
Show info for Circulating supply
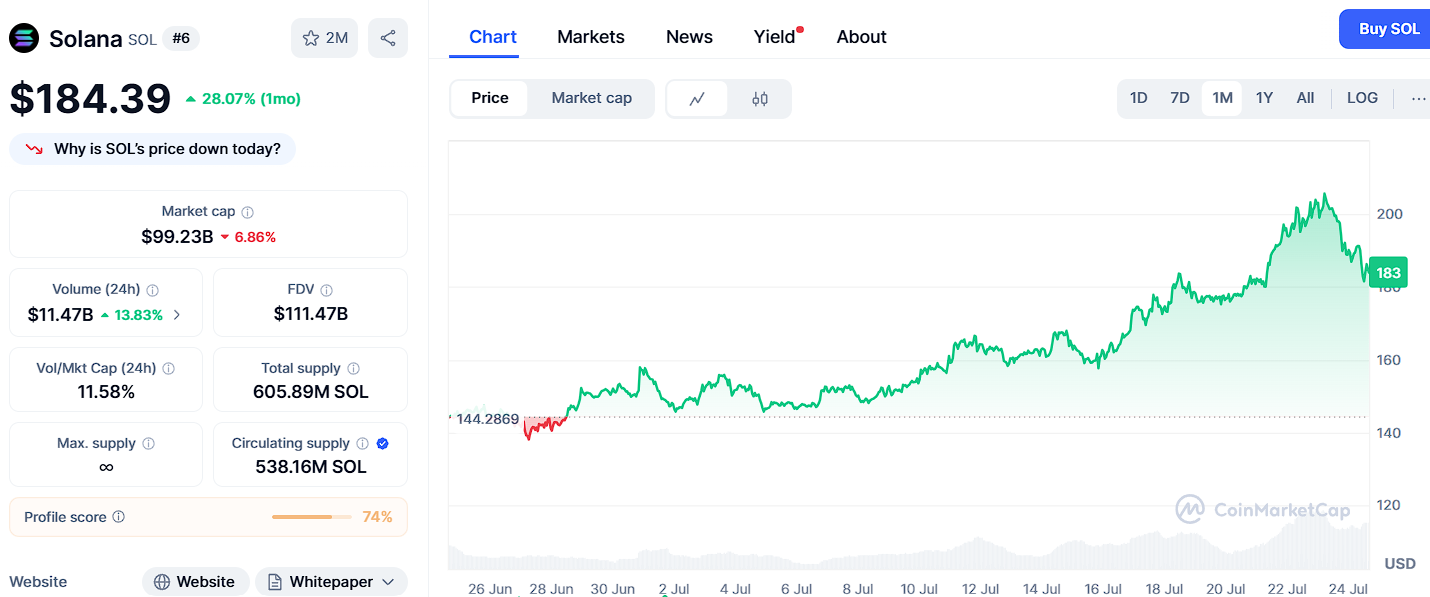point(362,443)
